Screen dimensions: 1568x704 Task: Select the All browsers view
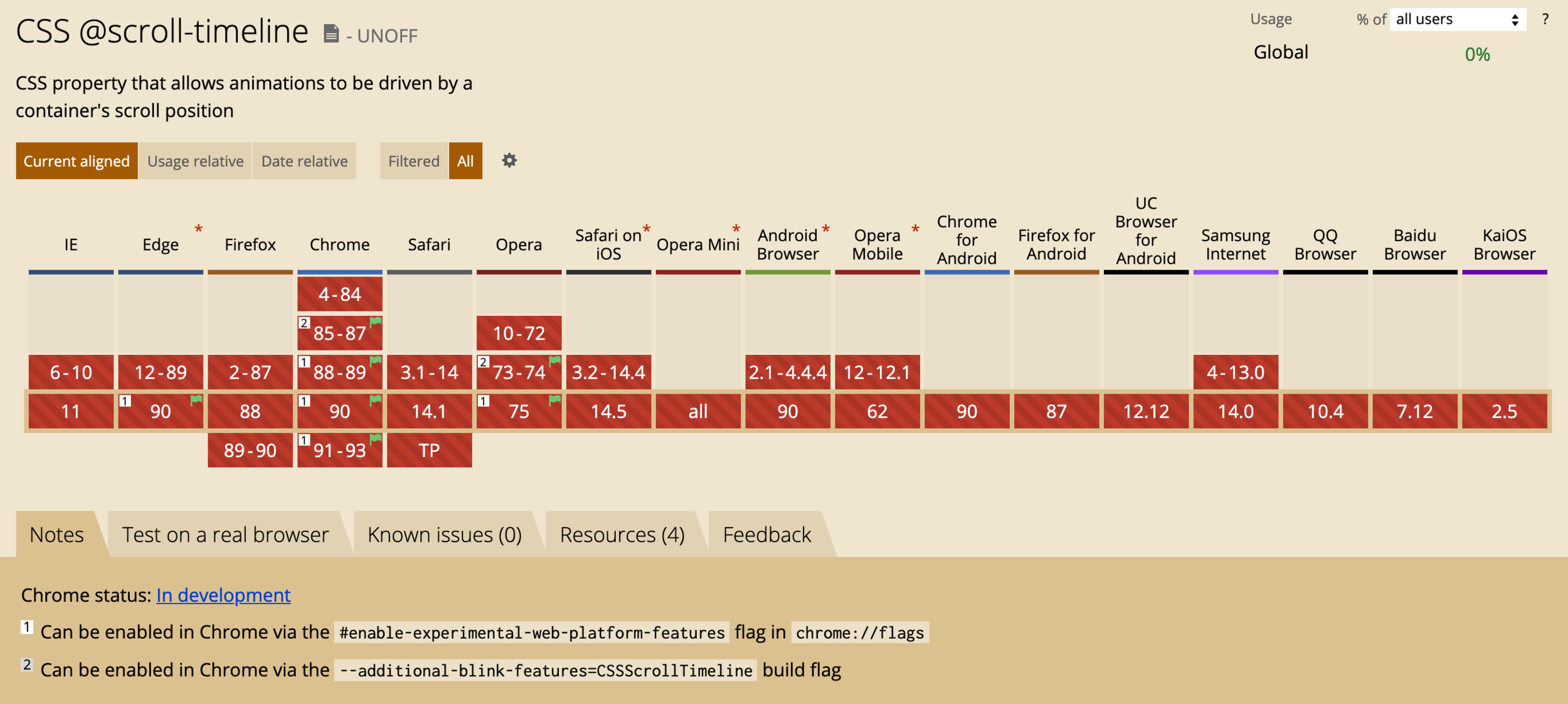tap(465, 161)
